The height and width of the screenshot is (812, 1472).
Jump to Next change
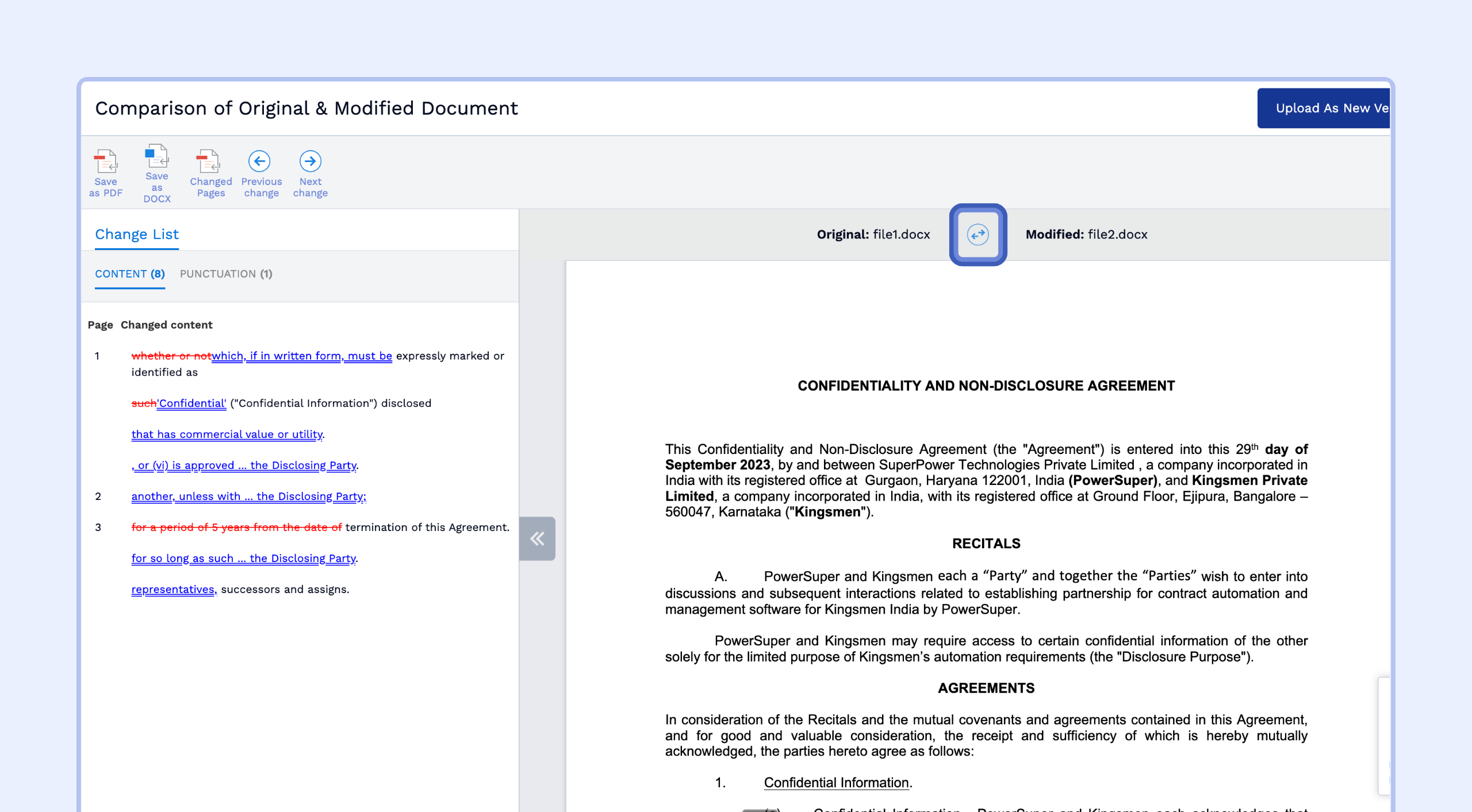(310, 161)
